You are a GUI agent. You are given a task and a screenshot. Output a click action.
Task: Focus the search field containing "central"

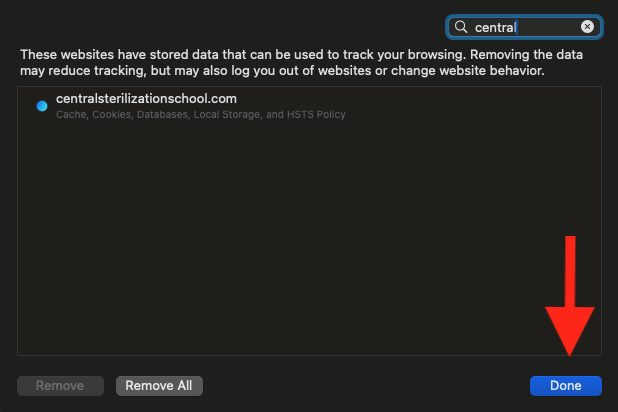pyautogui.click(x=524, y=27)
